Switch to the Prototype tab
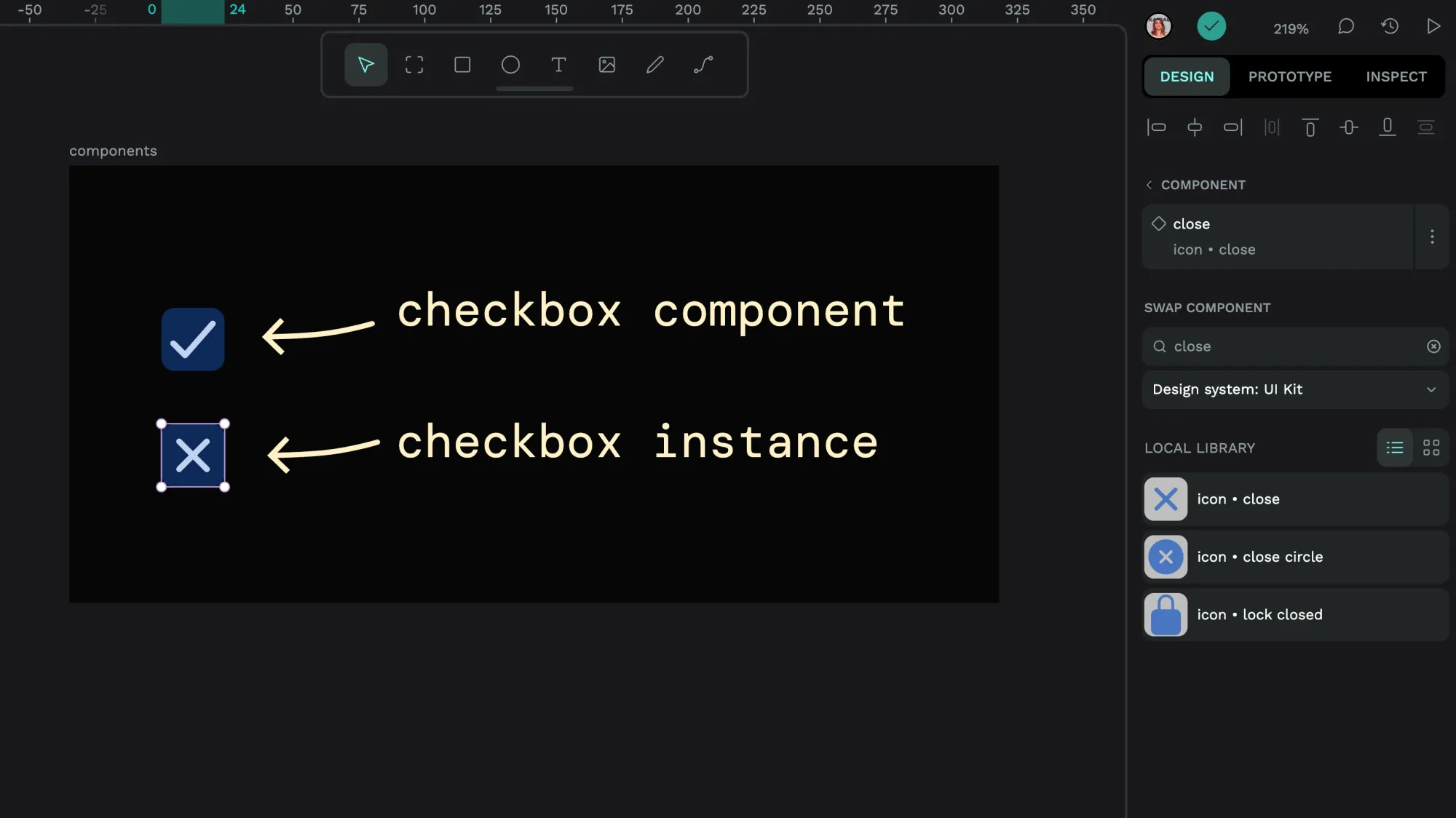The height and width of the screenshot is (818, 1456). point(1290,76)
